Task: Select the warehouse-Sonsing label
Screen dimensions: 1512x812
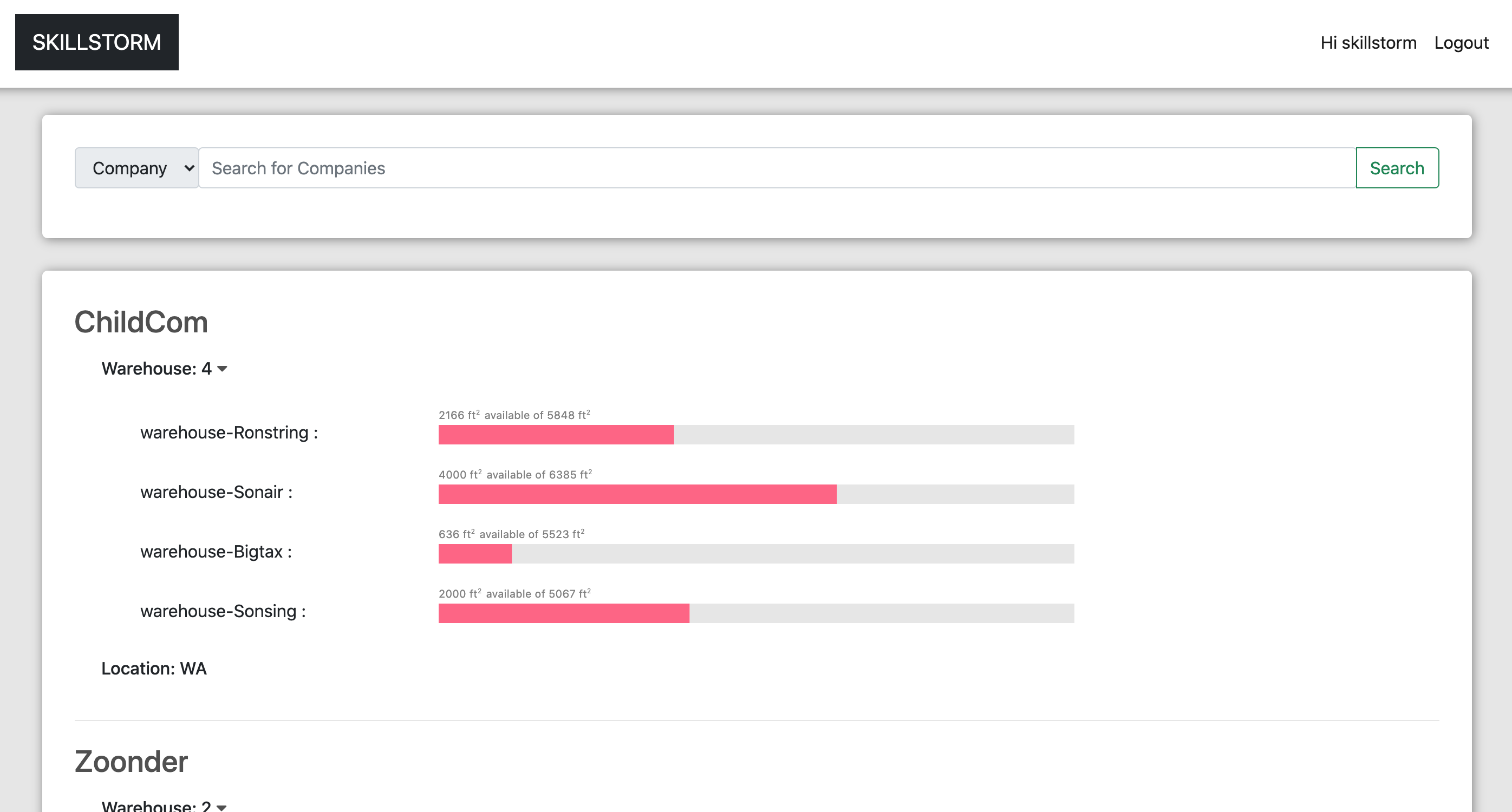Action: (223, 611)
